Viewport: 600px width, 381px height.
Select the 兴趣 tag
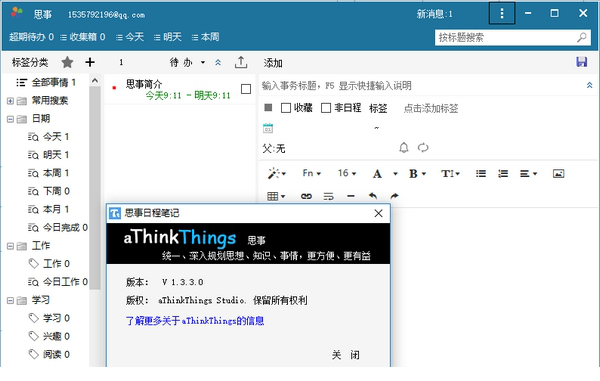[x=49, y=336]
